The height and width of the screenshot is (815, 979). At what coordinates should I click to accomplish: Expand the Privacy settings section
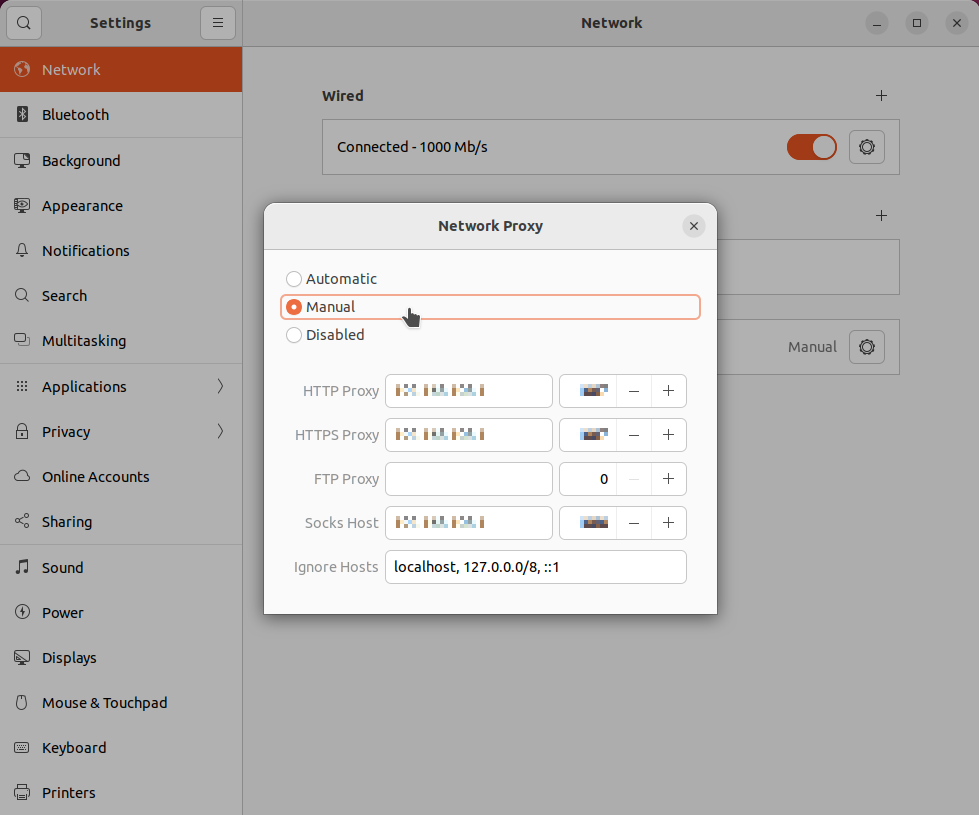click(66, 431)
